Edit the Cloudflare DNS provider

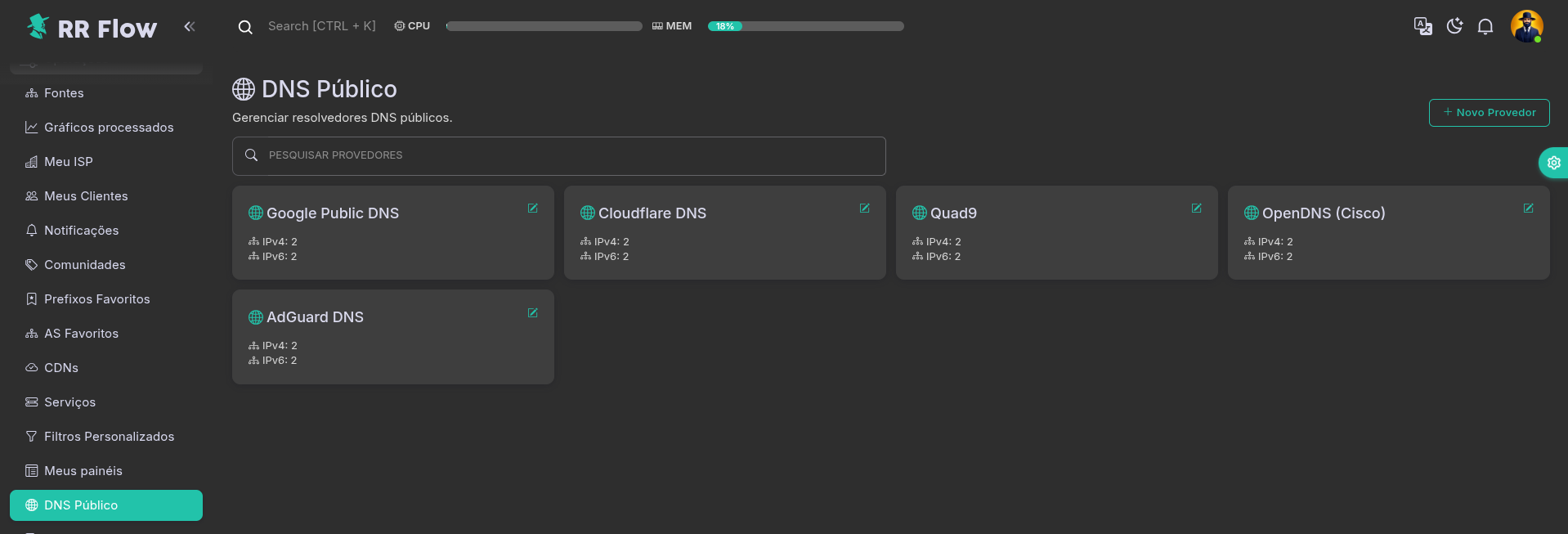point(864,209)
